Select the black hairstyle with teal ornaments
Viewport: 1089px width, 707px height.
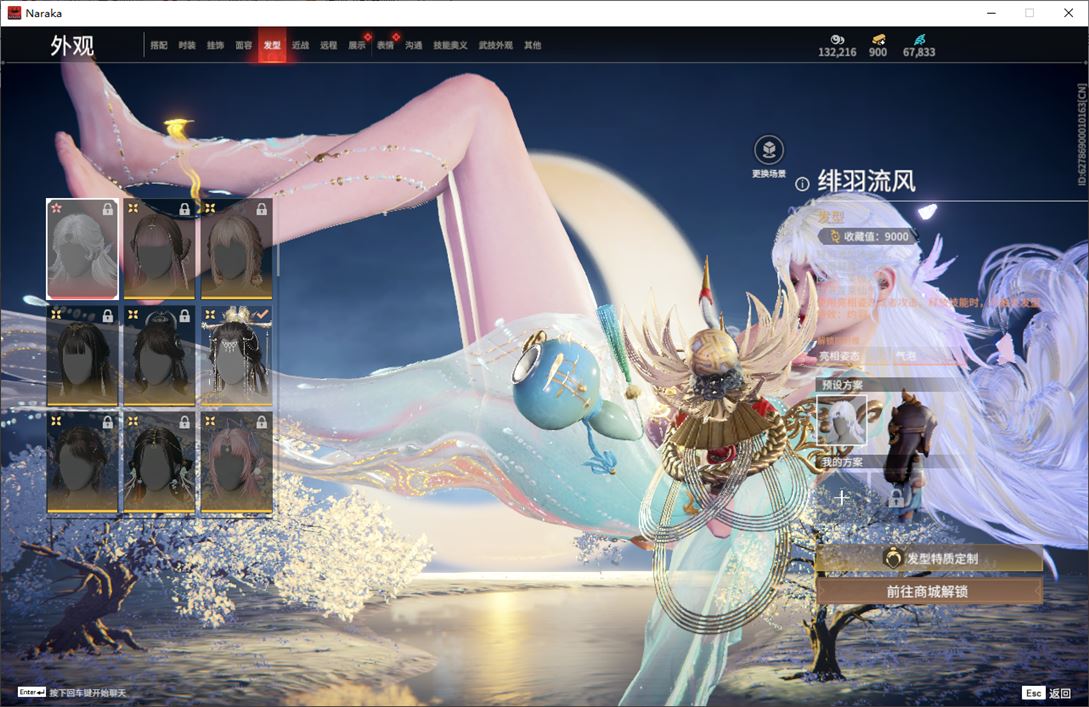click(159, 463)
